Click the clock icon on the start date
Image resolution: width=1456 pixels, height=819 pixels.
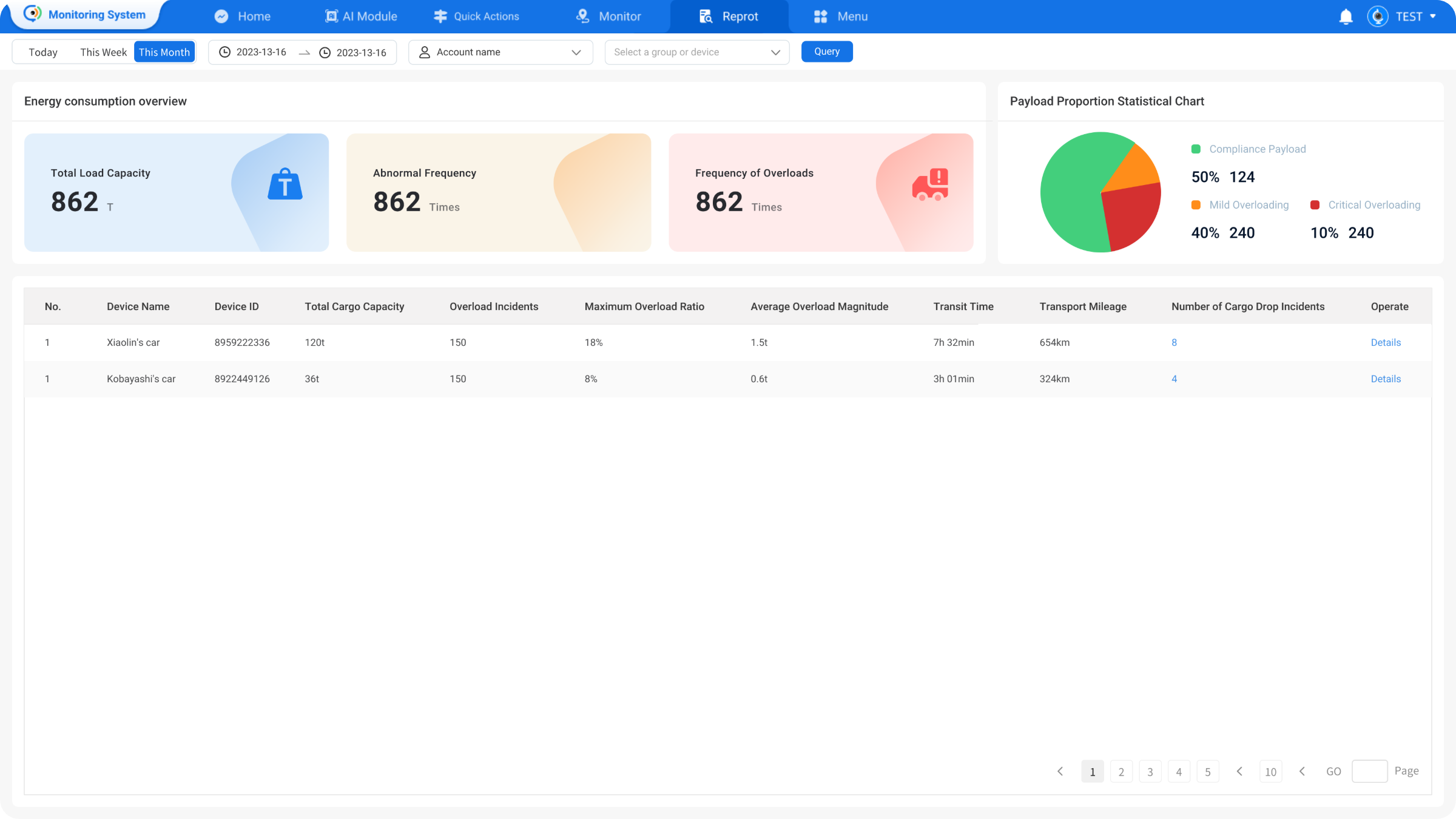224,52
